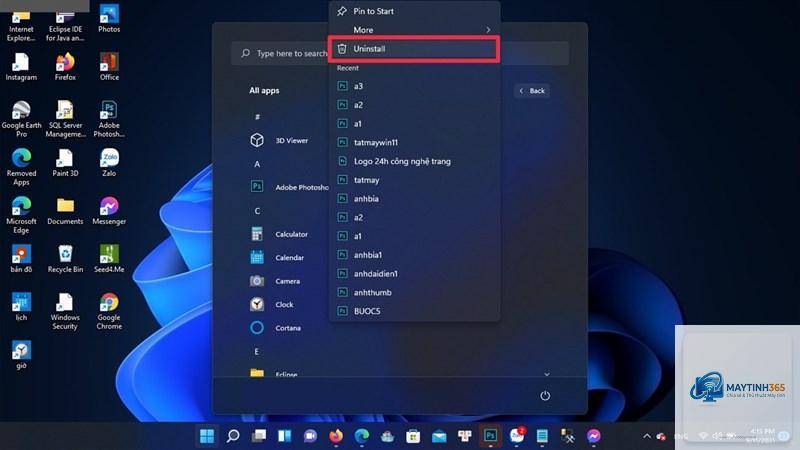Select Paint 3D desktop shortcut
The height and width of the screenshot is (450, 800).
tap(65, 163)
